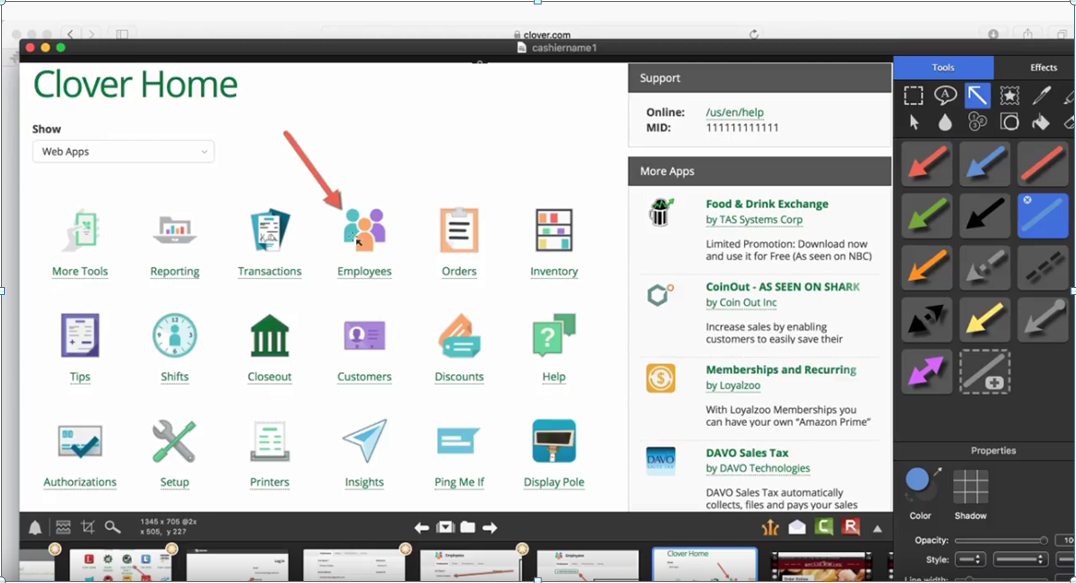The image size is (1076, 583).
Task: Choose the yellow arrow quick style
Action: (x=985, y=320)
